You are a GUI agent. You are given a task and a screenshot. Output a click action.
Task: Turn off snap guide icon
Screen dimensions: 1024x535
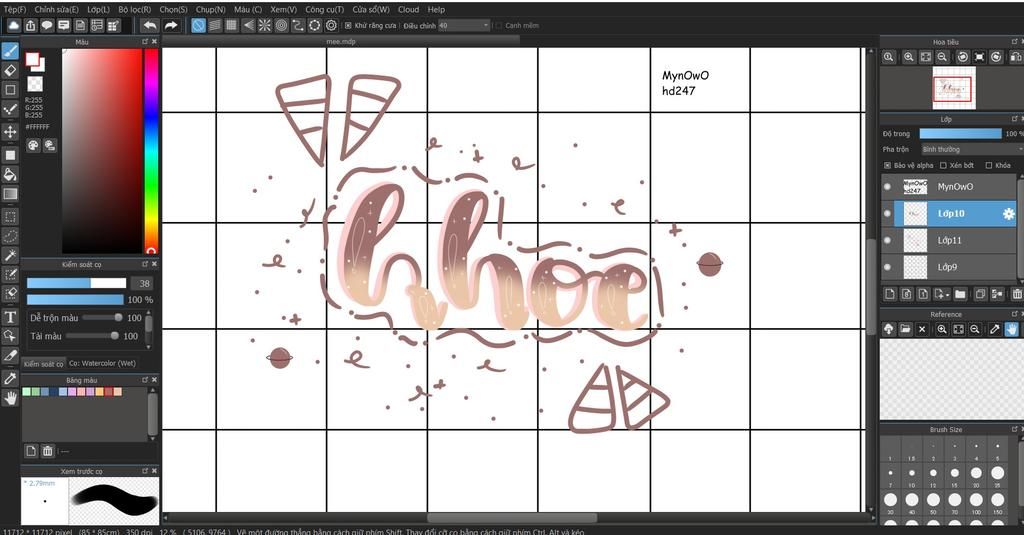point(198,25)
